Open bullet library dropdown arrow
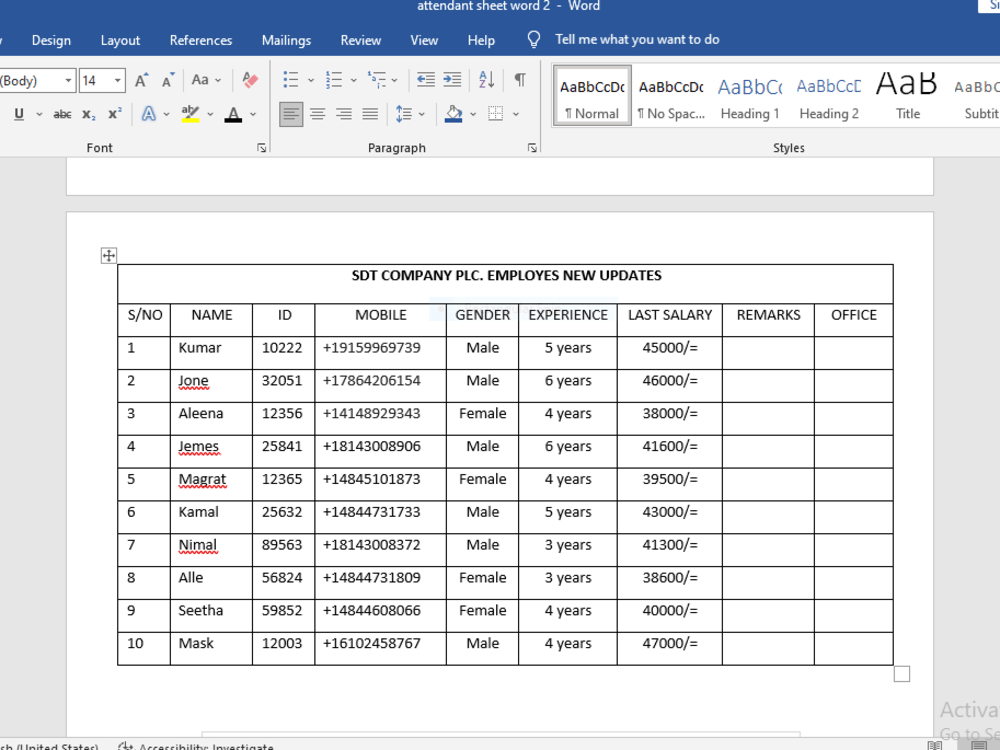The width and height of the screenshot is (1000, 750). (311, 80)
